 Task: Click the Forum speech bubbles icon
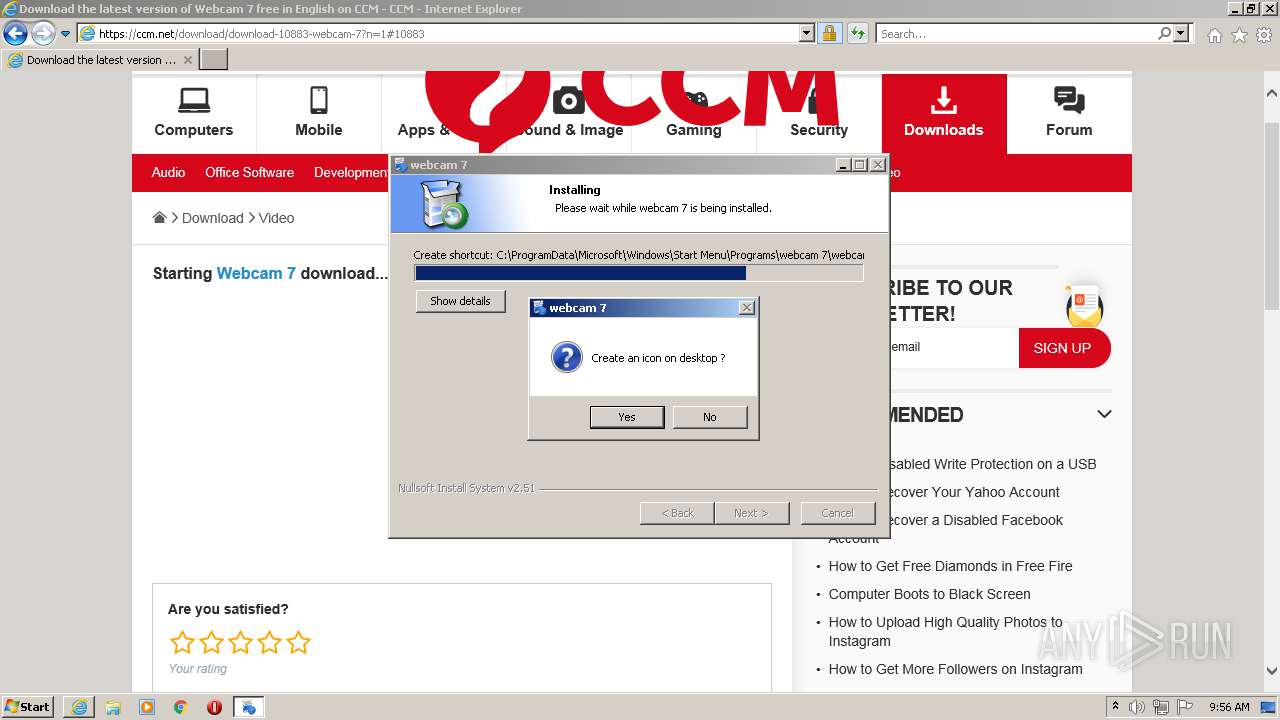tap(1068, 100)
